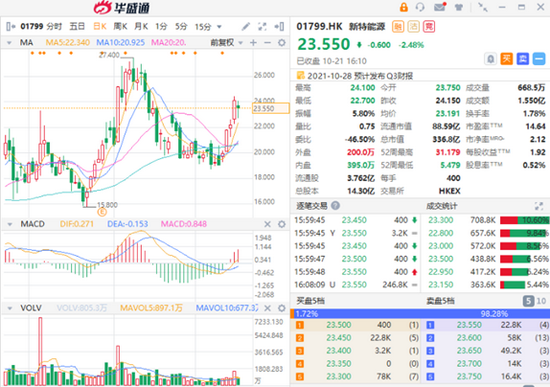Click the orange lock icon in title bar

tap(404, 7)
